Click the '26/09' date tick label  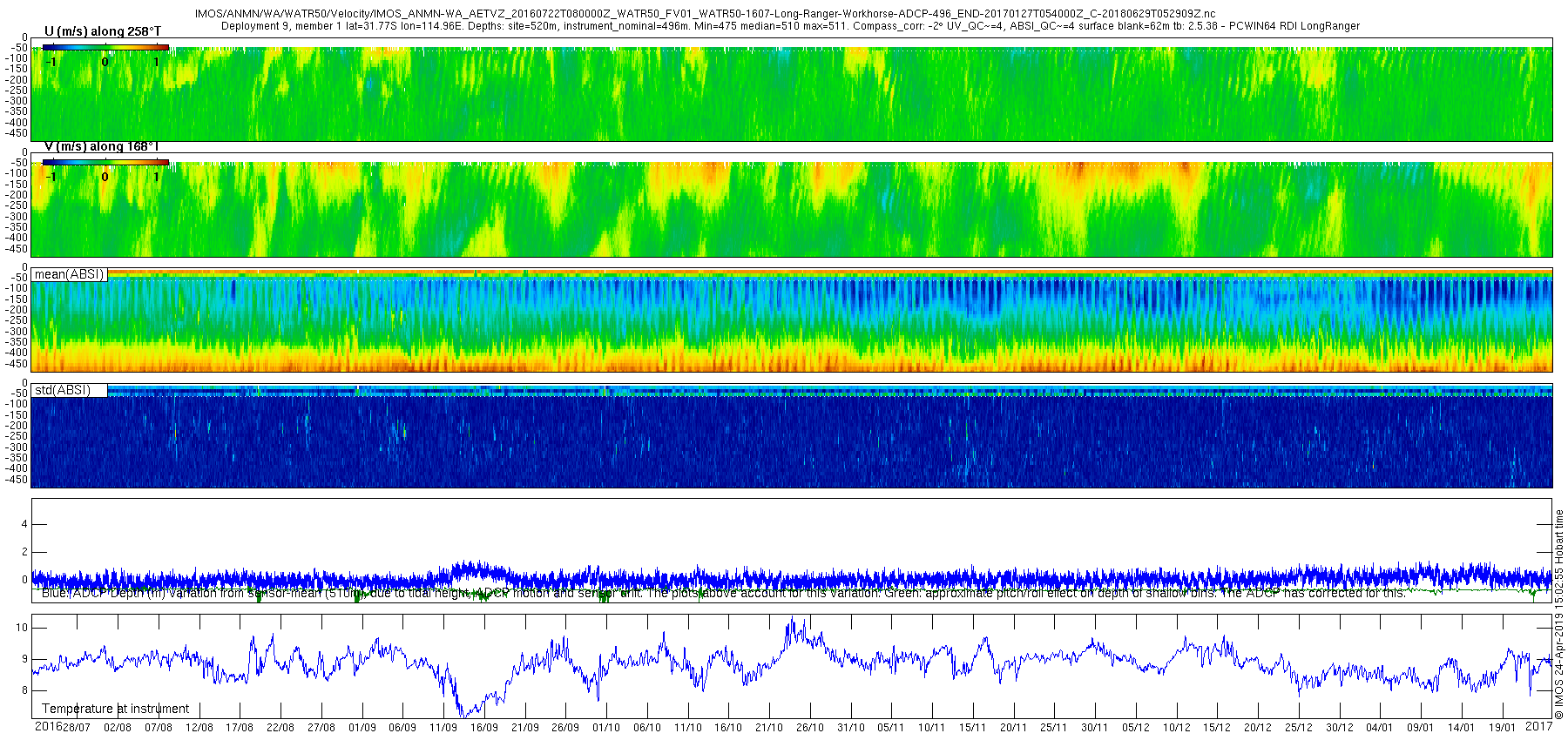pos(565,728)
